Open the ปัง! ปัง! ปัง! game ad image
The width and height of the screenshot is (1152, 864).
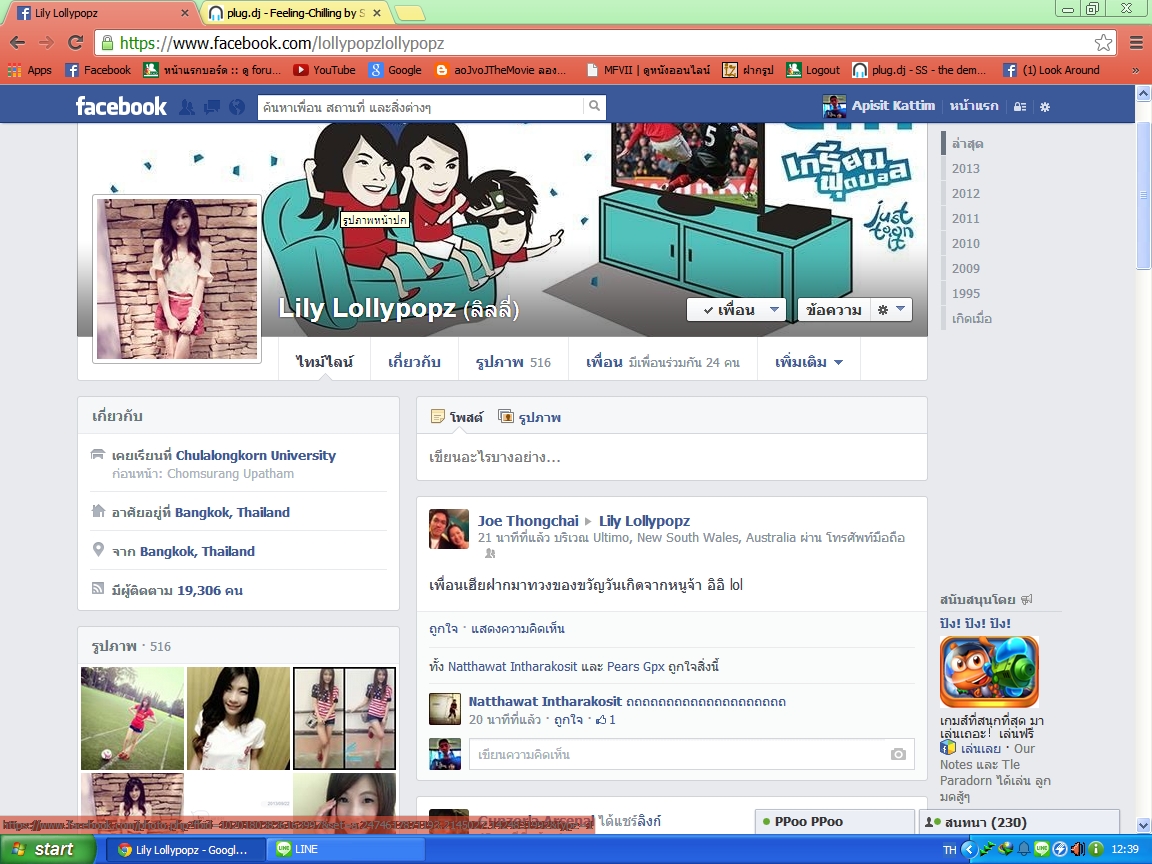pyautogui.click(x=989, y=672)
